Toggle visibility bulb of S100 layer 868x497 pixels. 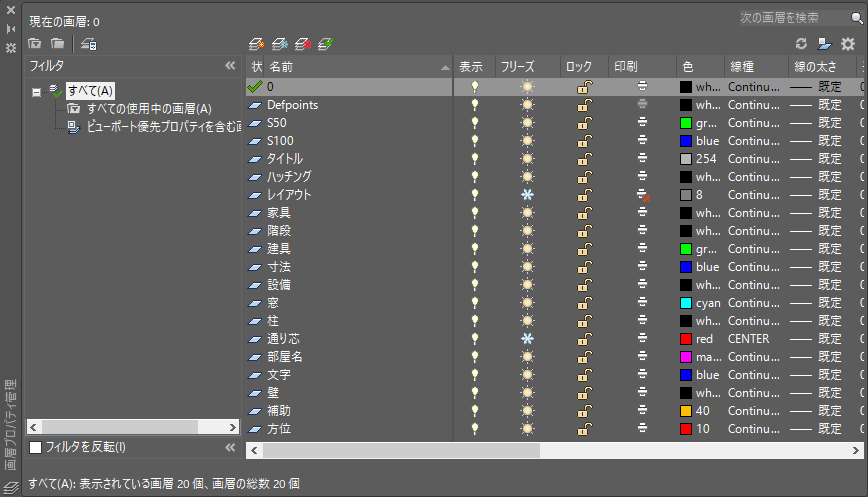click(x=474, y=141)
